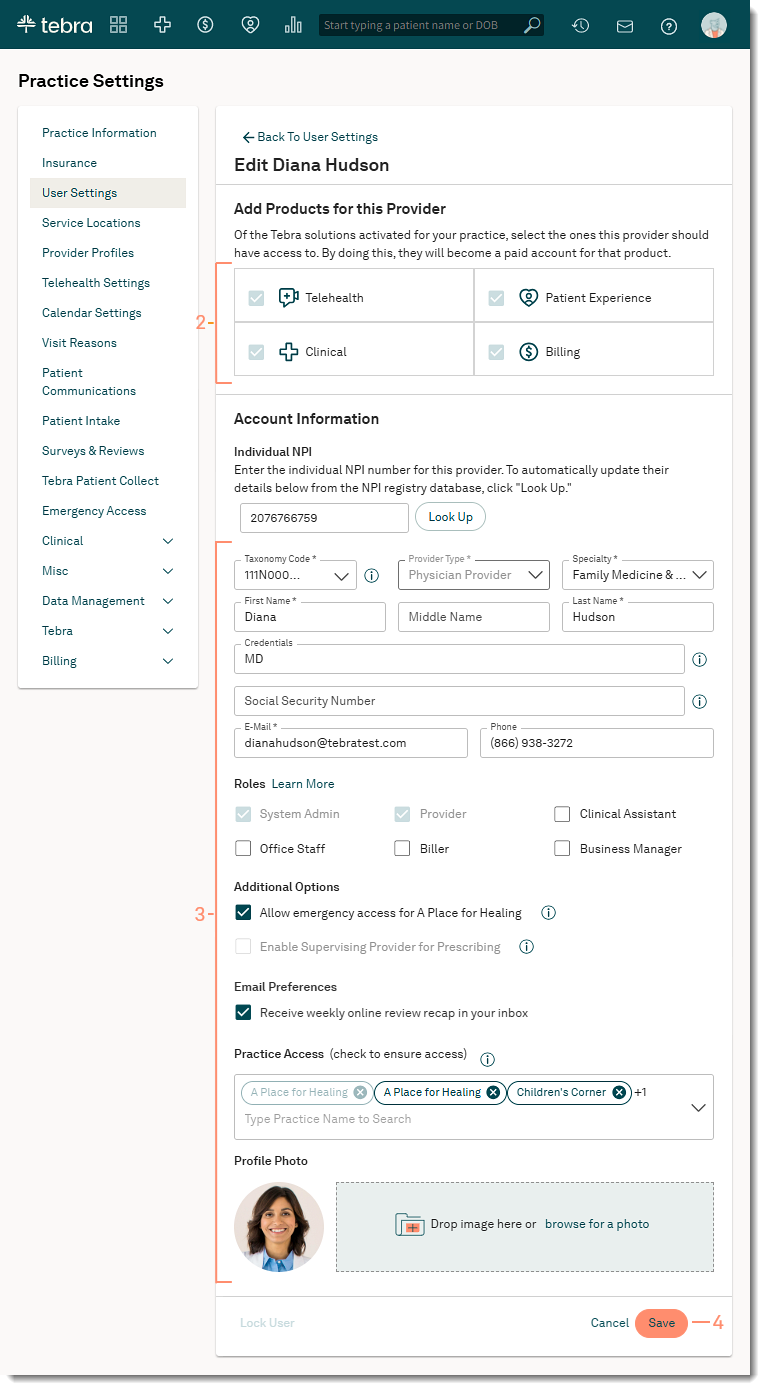This screenshot has height=1390, width=765.
Task: Click the Save button
Action: click(661, 1323)
